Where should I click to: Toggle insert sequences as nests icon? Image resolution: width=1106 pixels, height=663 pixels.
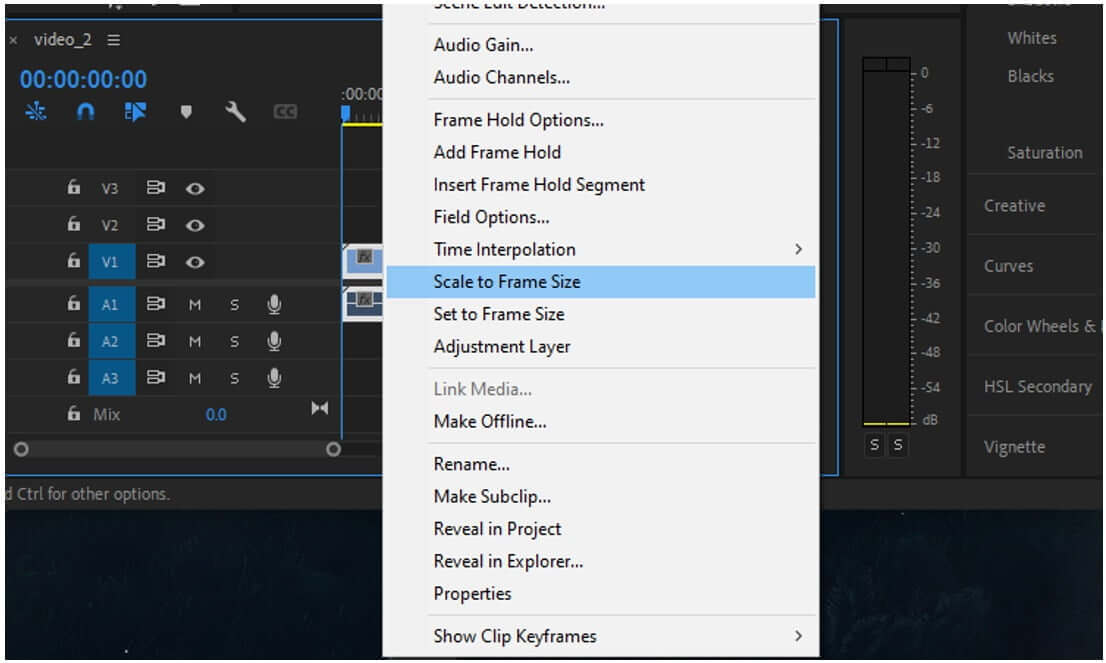coord(35,111)
